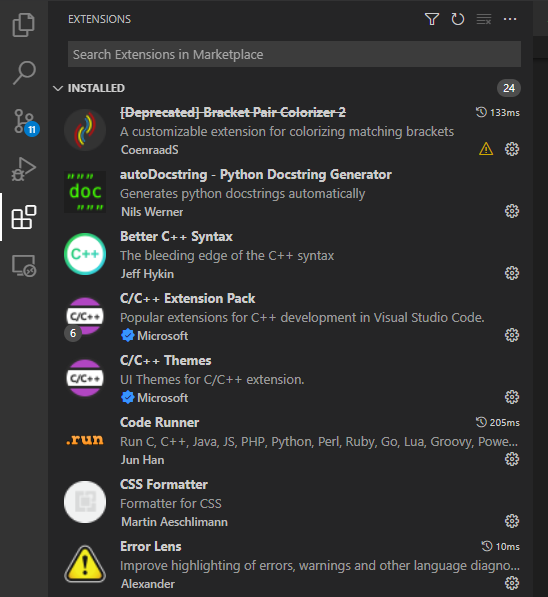
Task: Click the Clear Extensions Search Results icon
Action: tap(484, 19)
